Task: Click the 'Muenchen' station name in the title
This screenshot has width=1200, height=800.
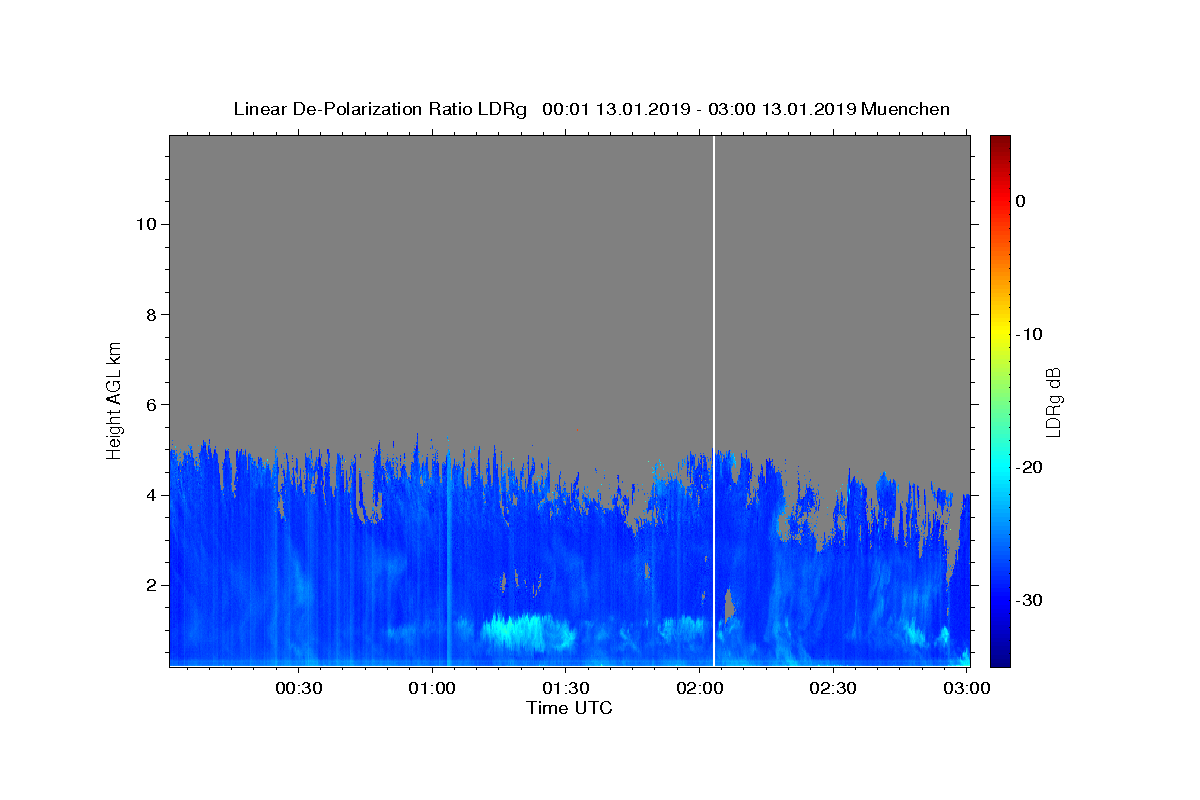Action: [905, 109]
